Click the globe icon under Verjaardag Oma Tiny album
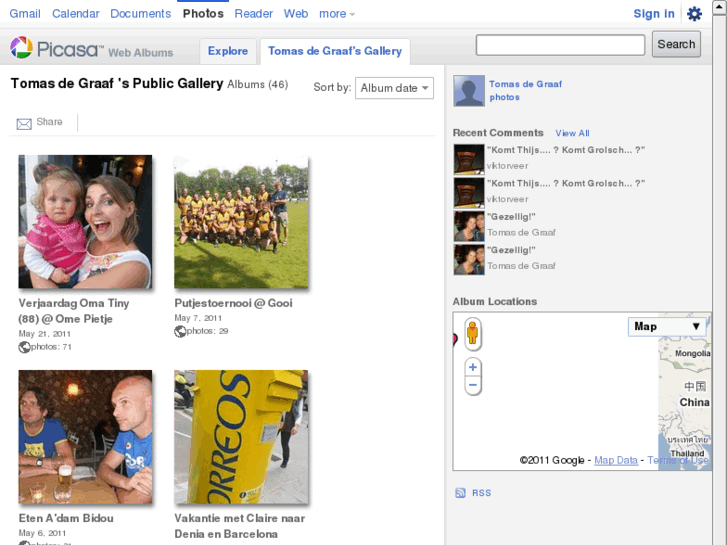This screenshot has width=727, height=545. (24, 347)
